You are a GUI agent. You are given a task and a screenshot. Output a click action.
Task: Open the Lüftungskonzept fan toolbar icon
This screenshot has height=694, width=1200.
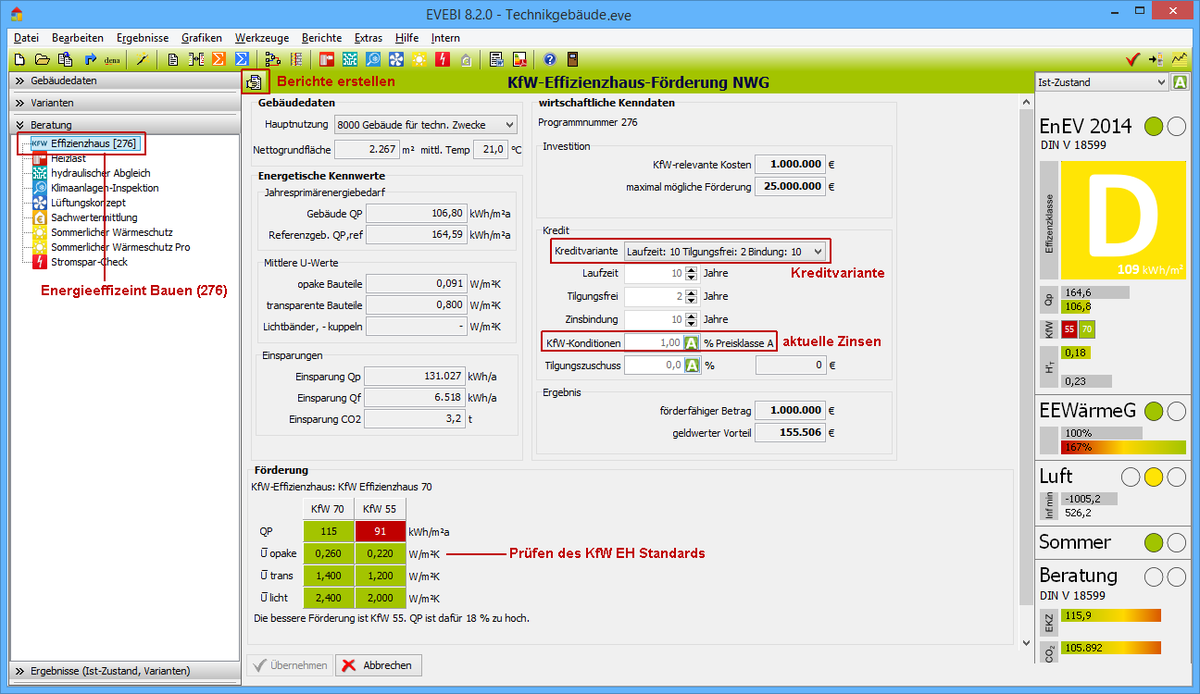click(395, 59)
